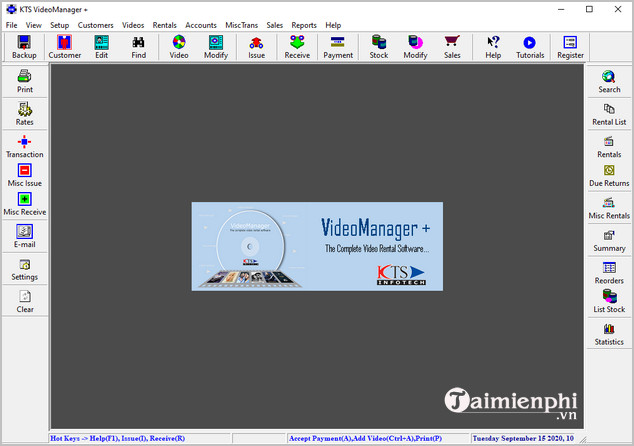Click the VideoManager + splash banner
The image size is (634, 446).
317,246
